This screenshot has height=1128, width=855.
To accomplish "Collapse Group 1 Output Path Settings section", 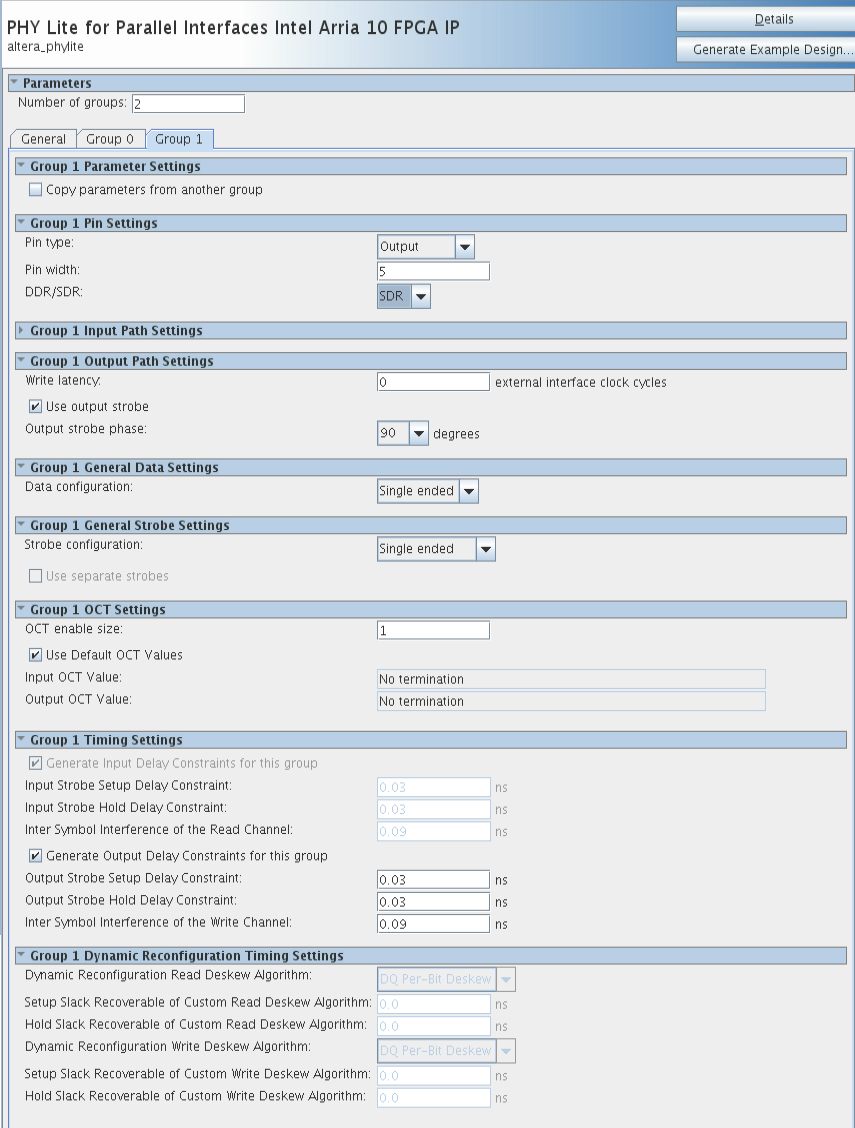I will pos(21,361).
